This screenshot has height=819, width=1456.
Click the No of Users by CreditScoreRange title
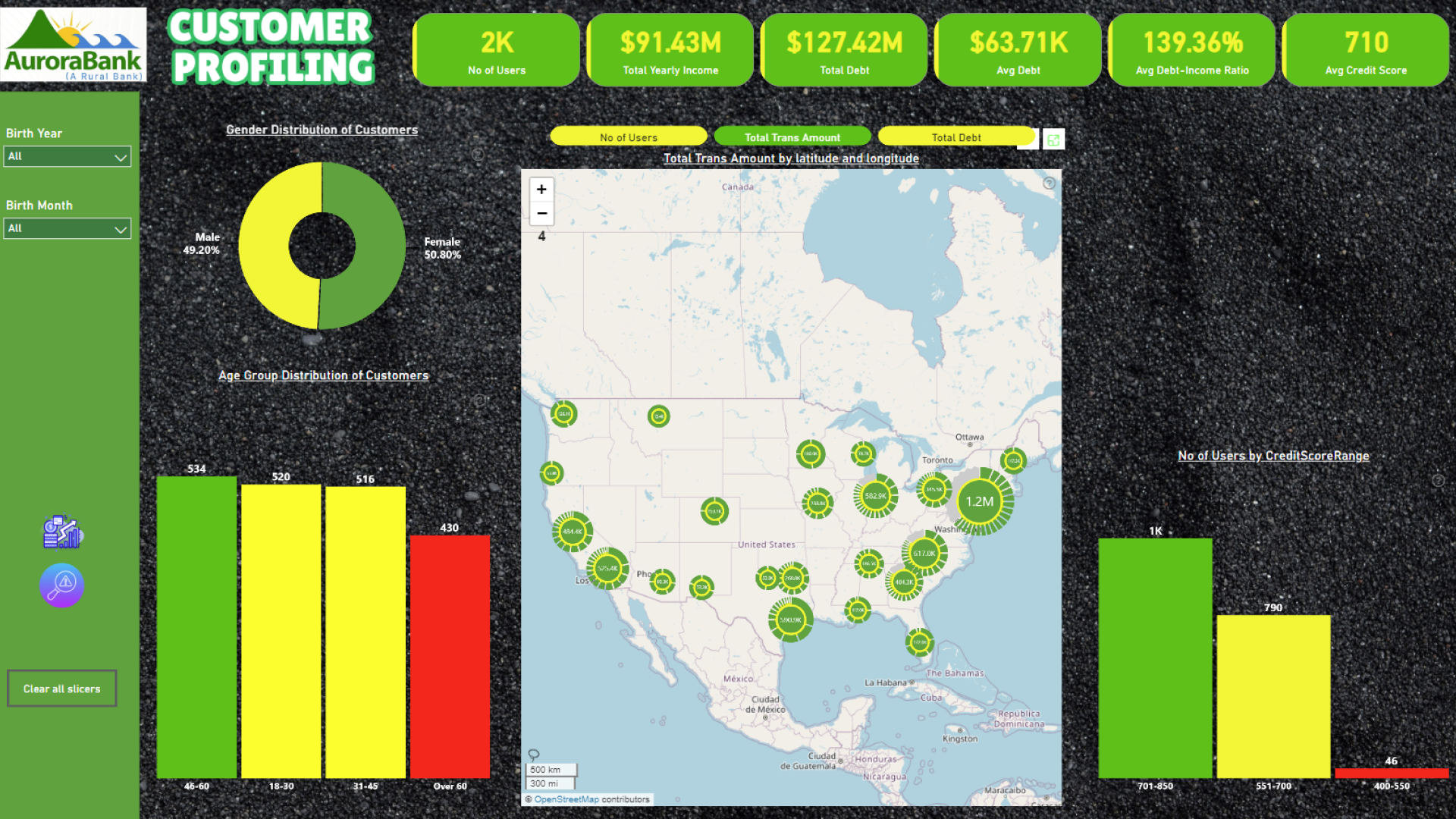1273,456
